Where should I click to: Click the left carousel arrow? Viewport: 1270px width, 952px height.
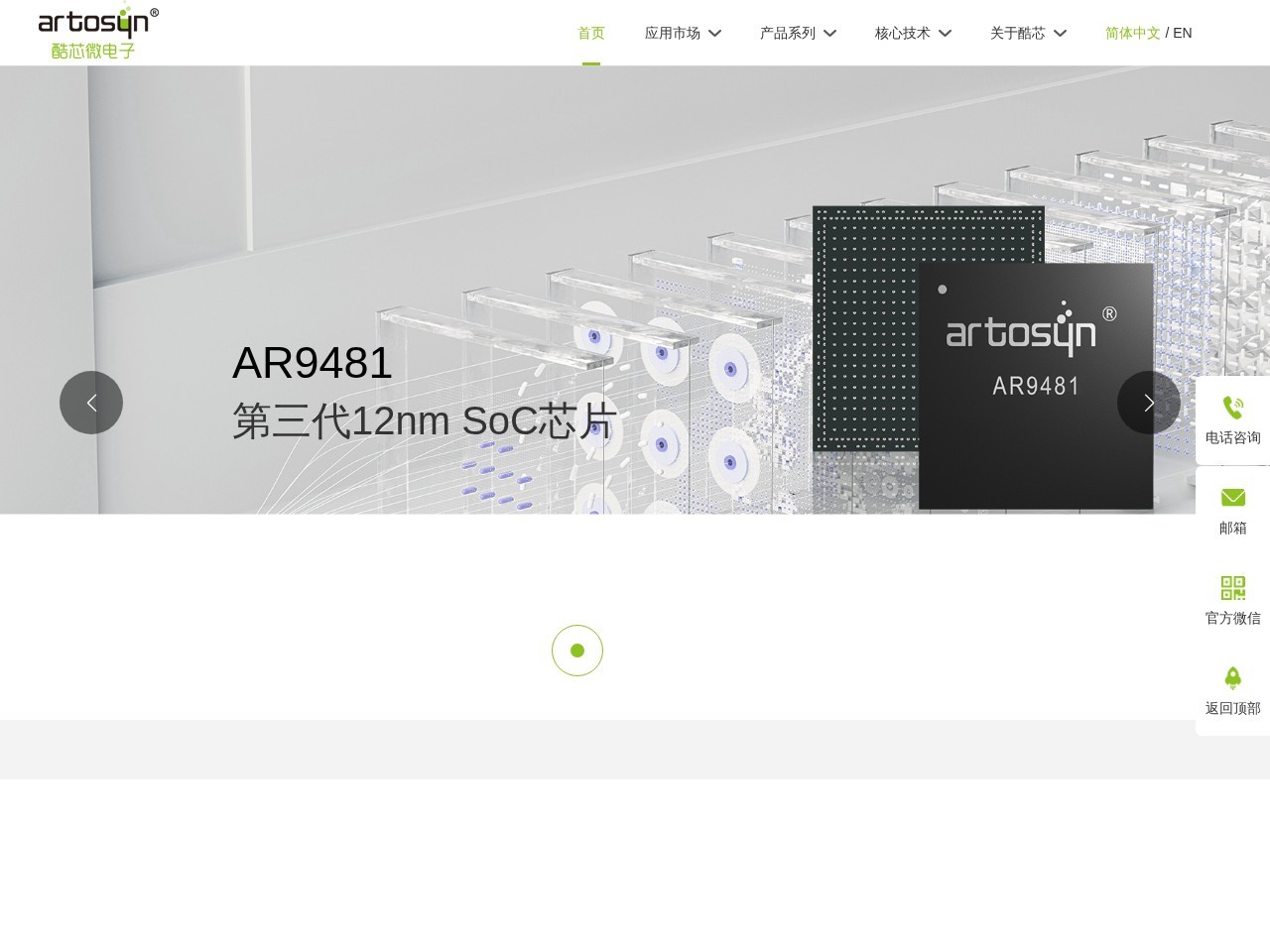point(91,403)
